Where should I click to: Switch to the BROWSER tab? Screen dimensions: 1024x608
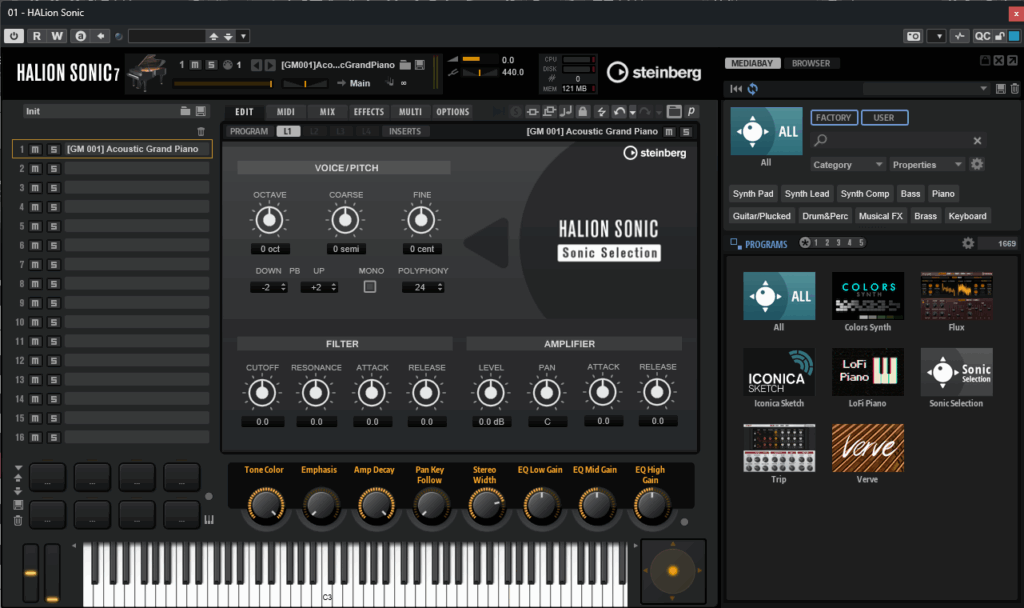(x=811, y=63)
